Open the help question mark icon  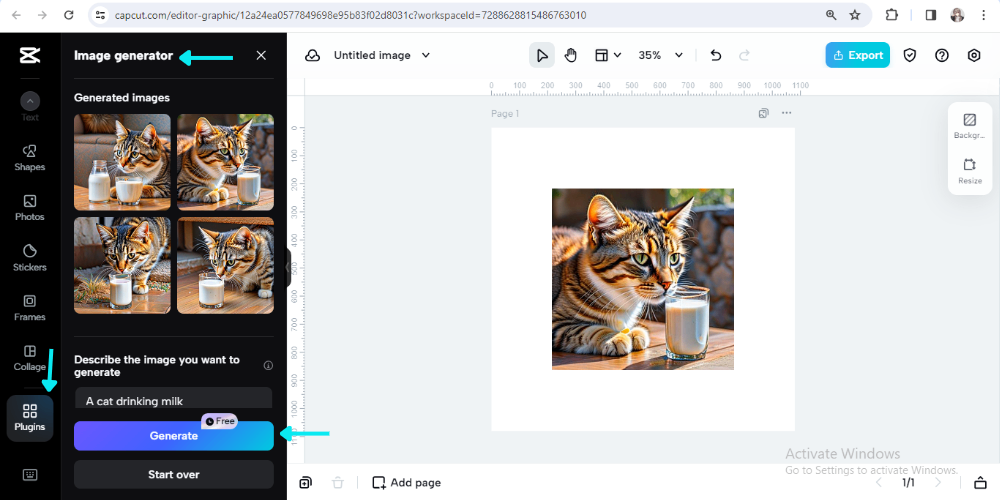(x=942, y=55)
